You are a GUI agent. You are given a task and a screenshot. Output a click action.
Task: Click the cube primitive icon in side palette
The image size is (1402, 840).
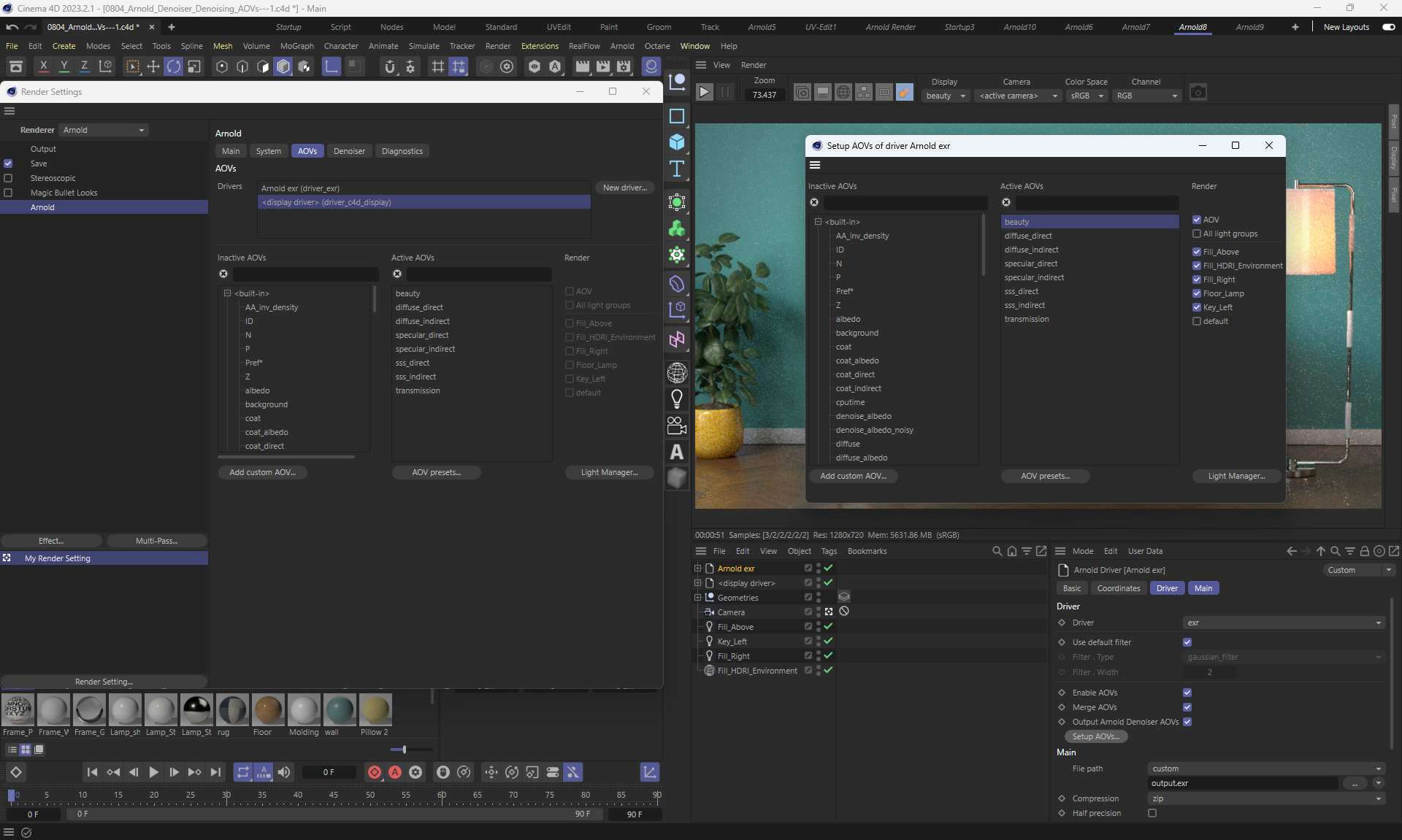click(x=677, y=142)
